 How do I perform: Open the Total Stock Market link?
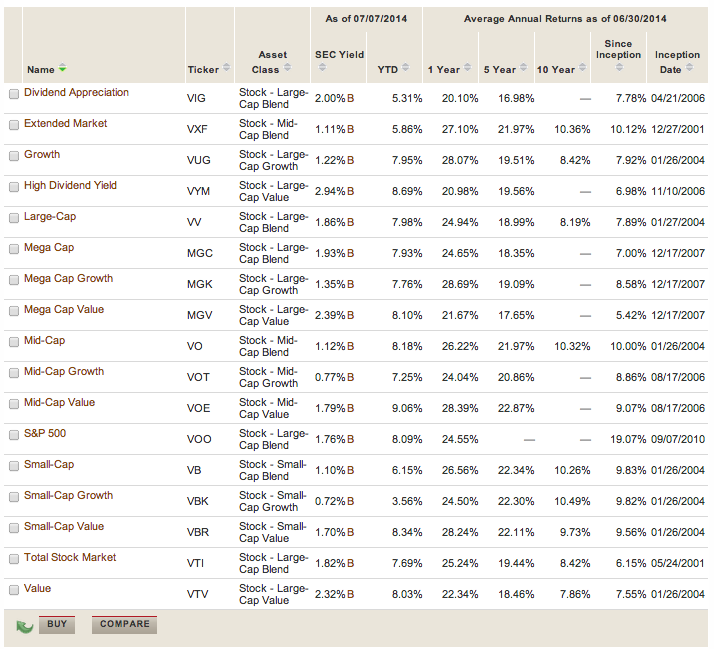70,557
